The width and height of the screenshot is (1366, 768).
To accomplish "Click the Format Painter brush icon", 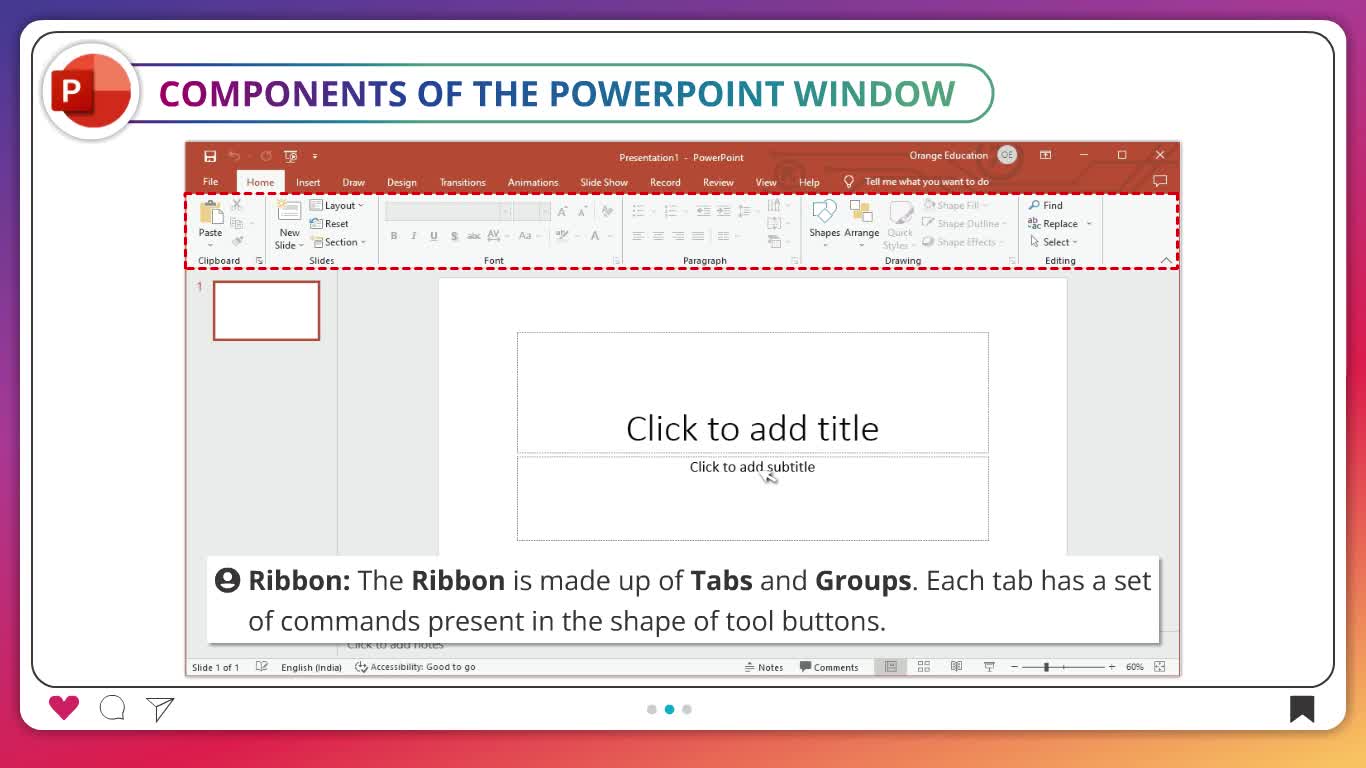I will pyautogui.click(x=237, y=241).
